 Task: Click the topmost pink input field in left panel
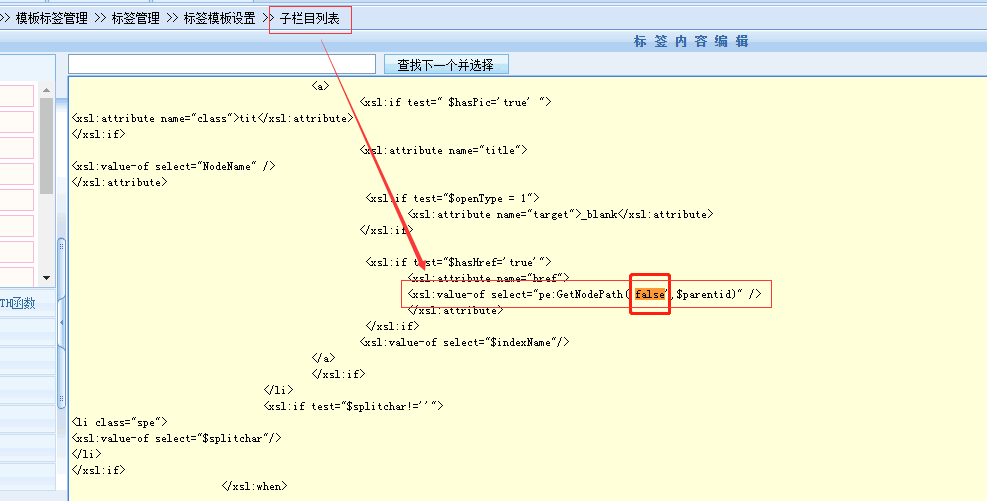pos(16,96)
